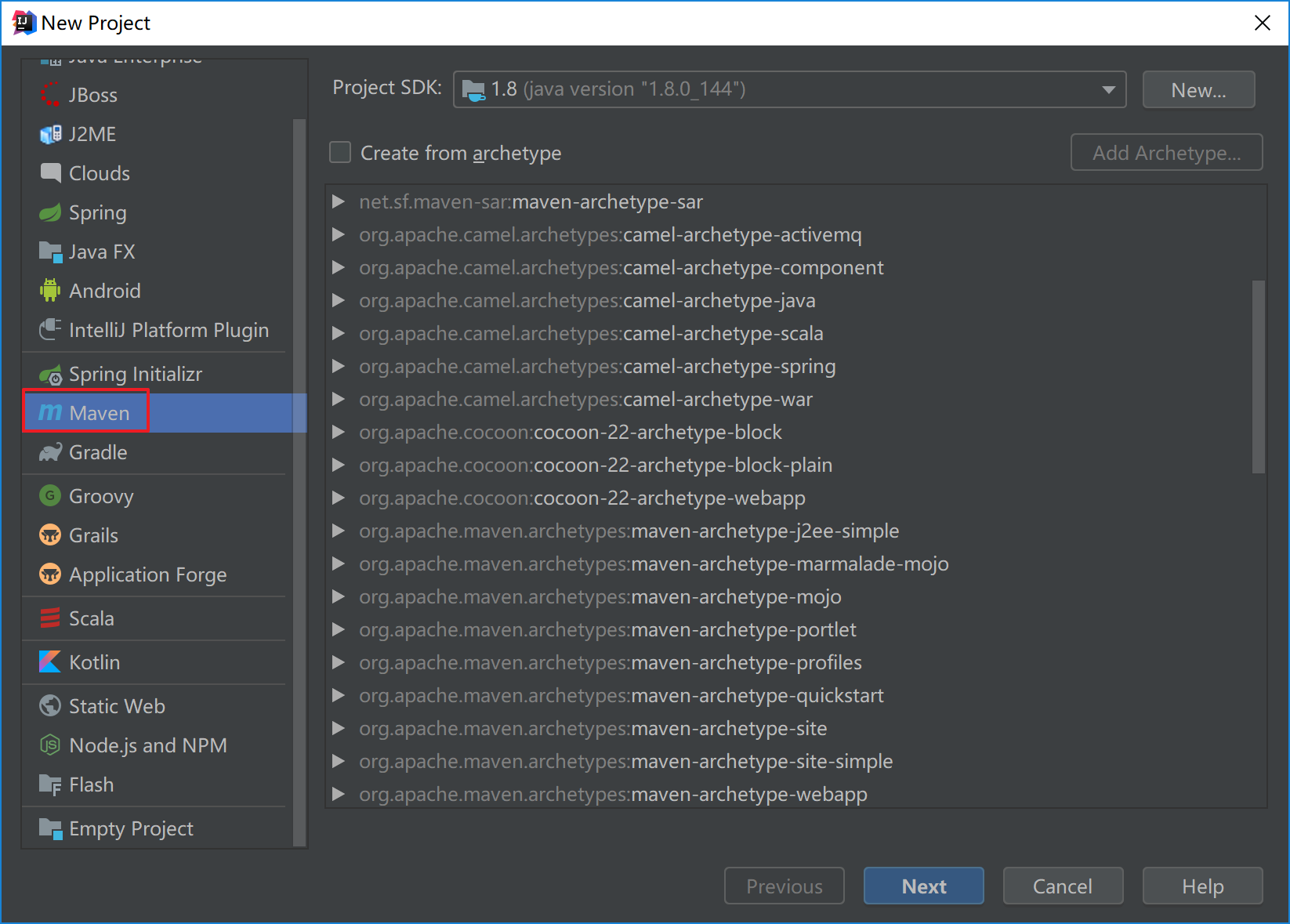Click the Spring Initializr icon
Image resolution: width=1290 pixels, height=924 pixels.
pos(50,374)
